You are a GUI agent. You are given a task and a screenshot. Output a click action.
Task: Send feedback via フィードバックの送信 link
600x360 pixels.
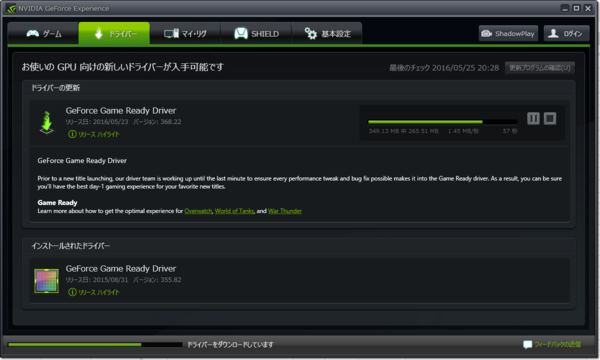click(x=558, y=344)
